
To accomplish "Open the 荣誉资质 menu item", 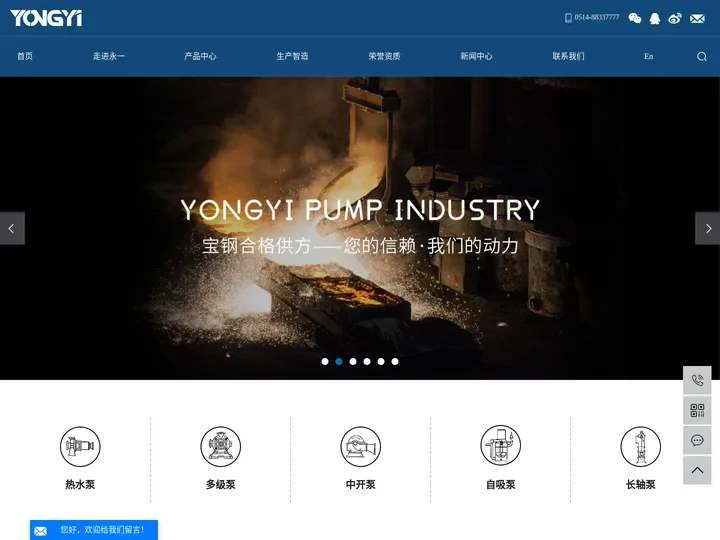I will pos(384,56).
